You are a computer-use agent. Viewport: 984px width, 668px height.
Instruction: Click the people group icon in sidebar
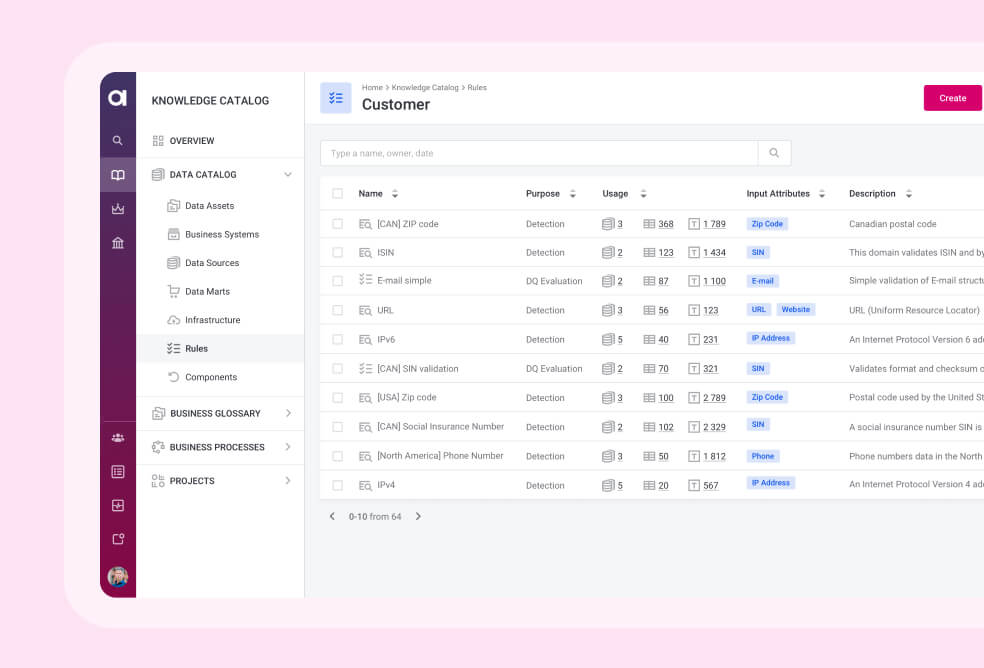[x=118, y=437]
